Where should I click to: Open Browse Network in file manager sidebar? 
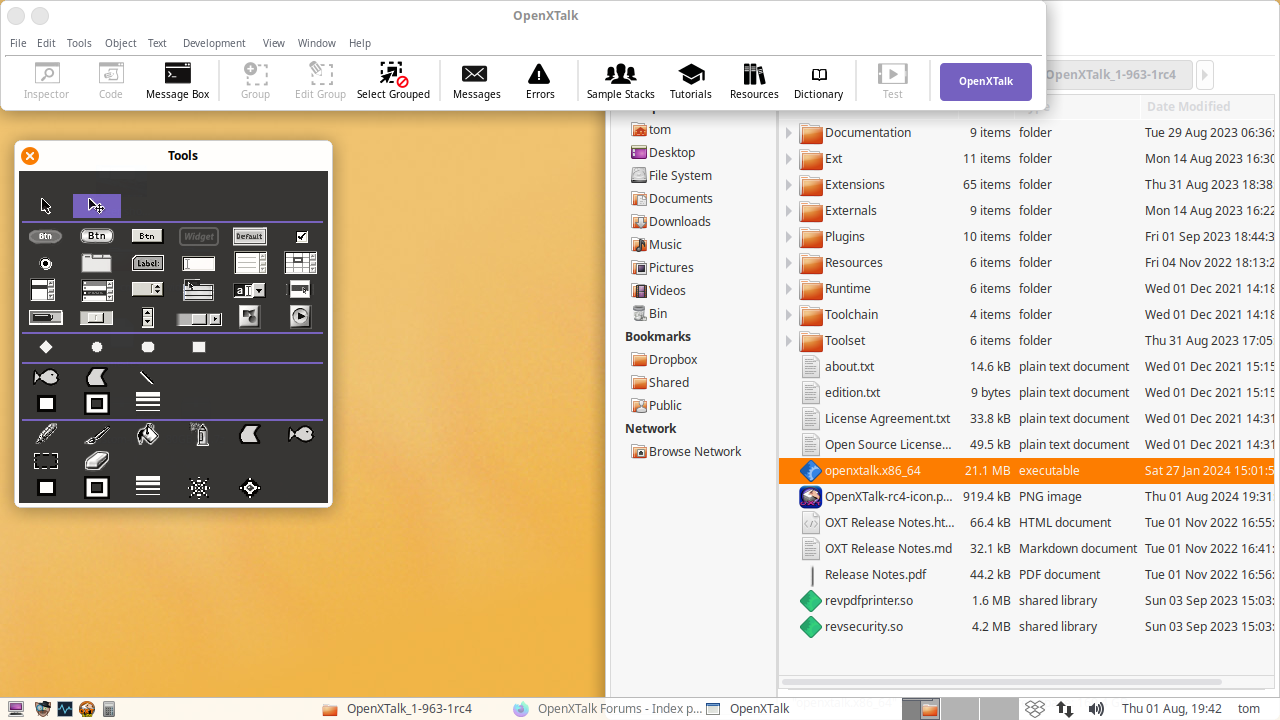pyautogui.click(x=686, y=452)
